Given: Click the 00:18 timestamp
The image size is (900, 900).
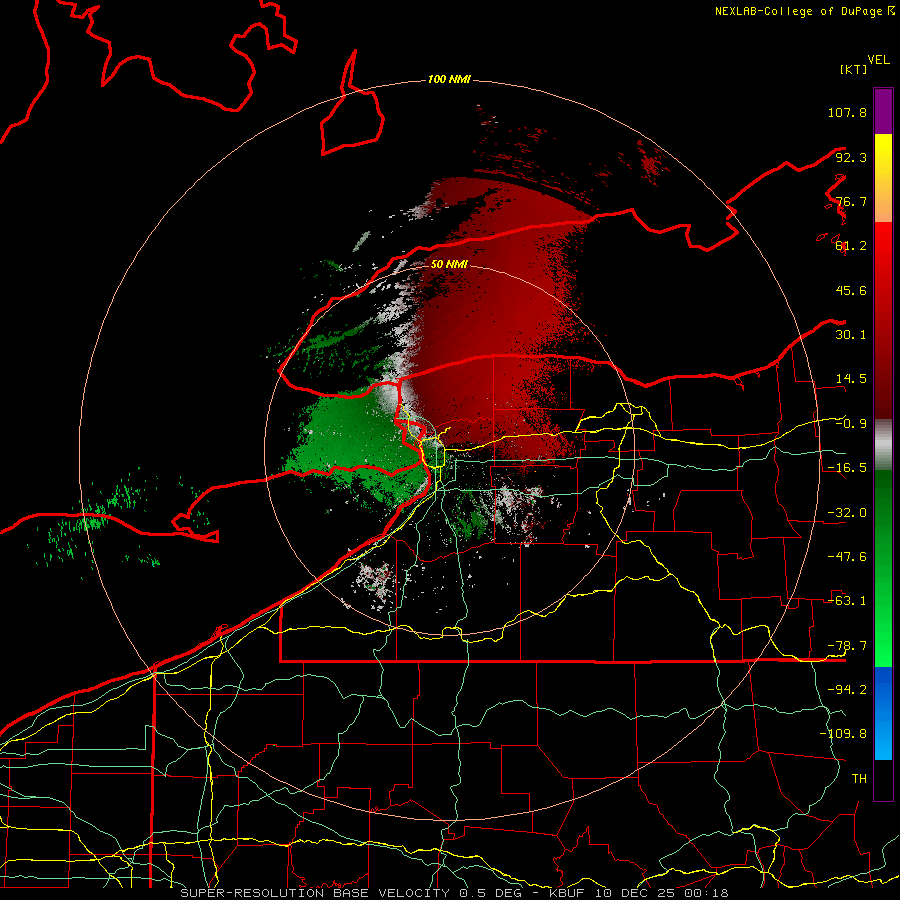Looking at the screenshot, I should [705, 893].
